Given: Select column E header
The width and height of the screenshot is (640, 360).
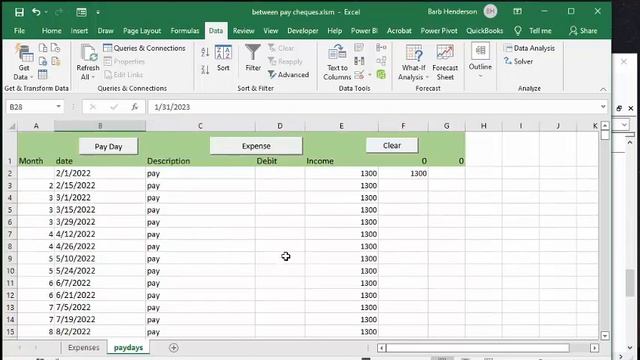Looking at the screenshot, I should pos(342,126).
